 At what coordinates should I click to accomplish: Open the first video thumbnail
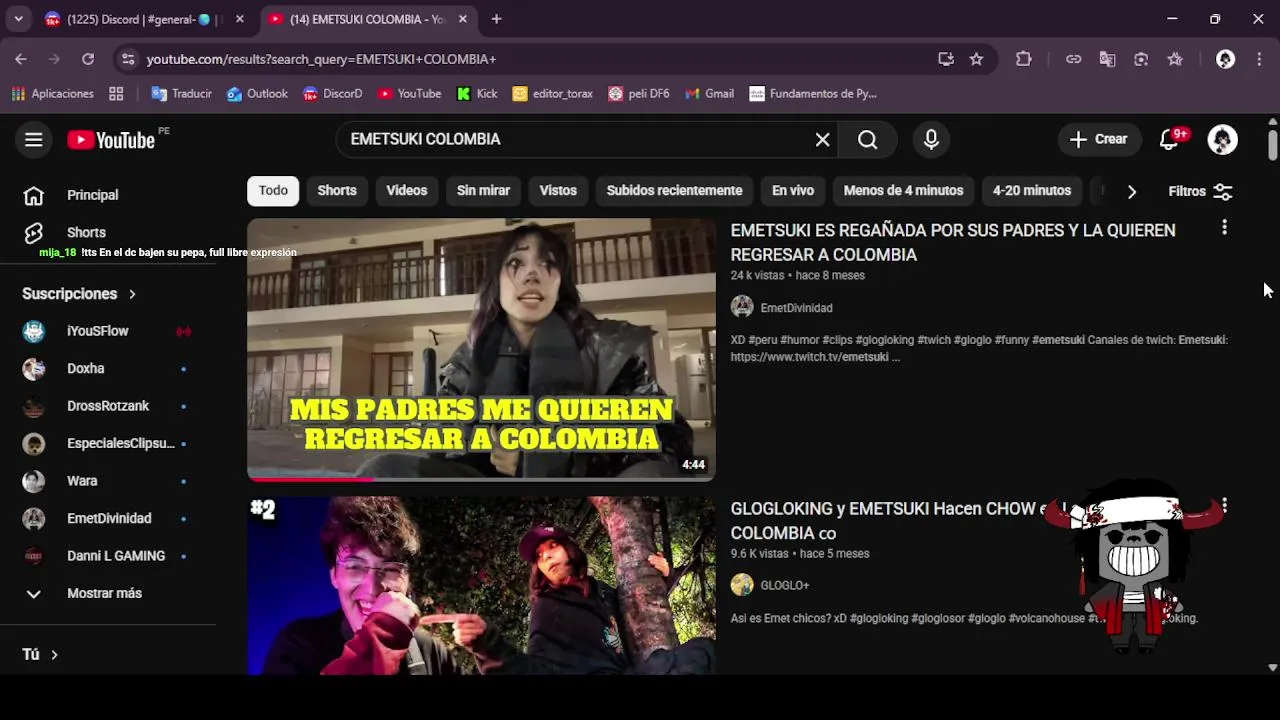pos(481,350)
